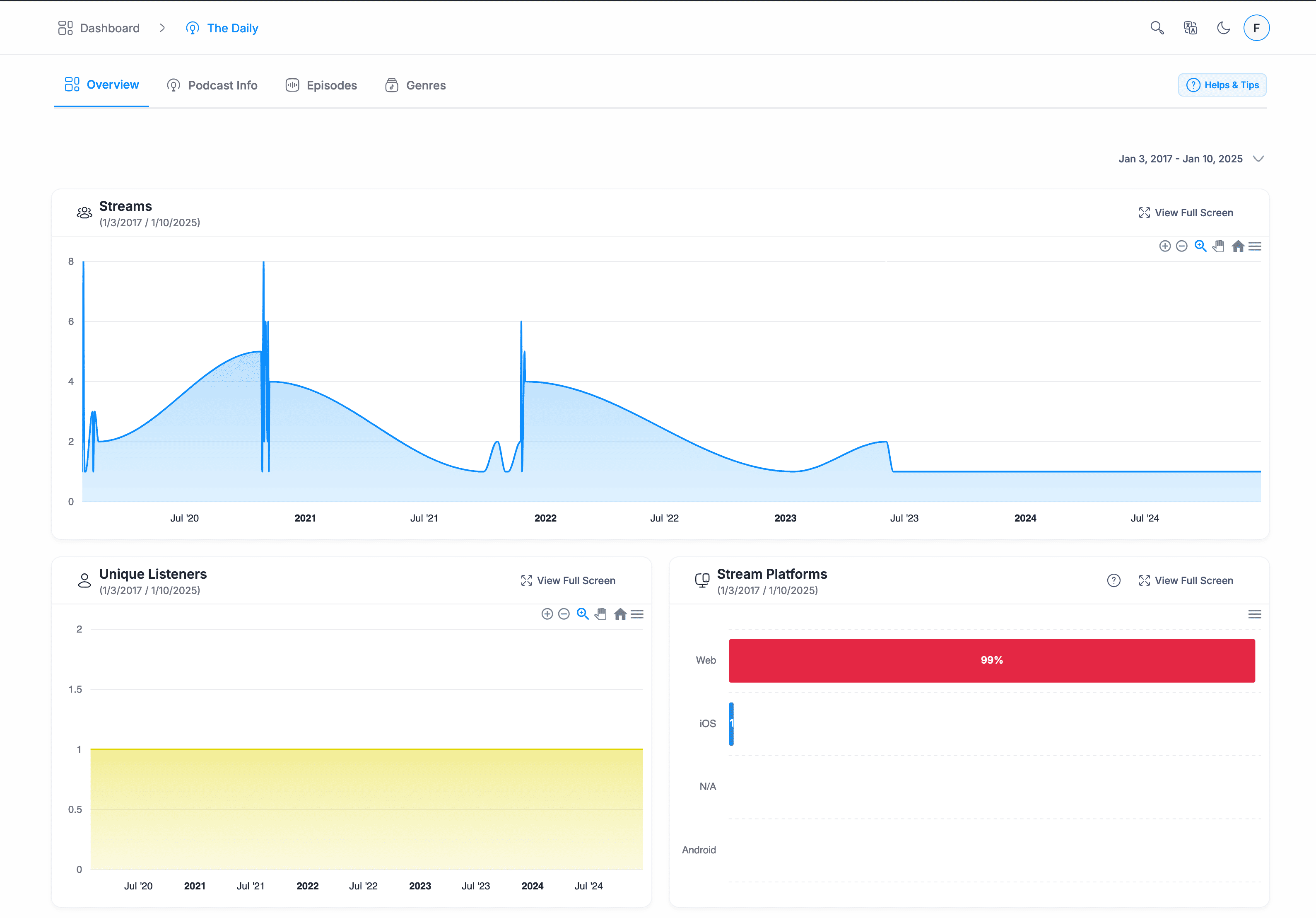Click the language translate icon

(x=1190, y=28)
